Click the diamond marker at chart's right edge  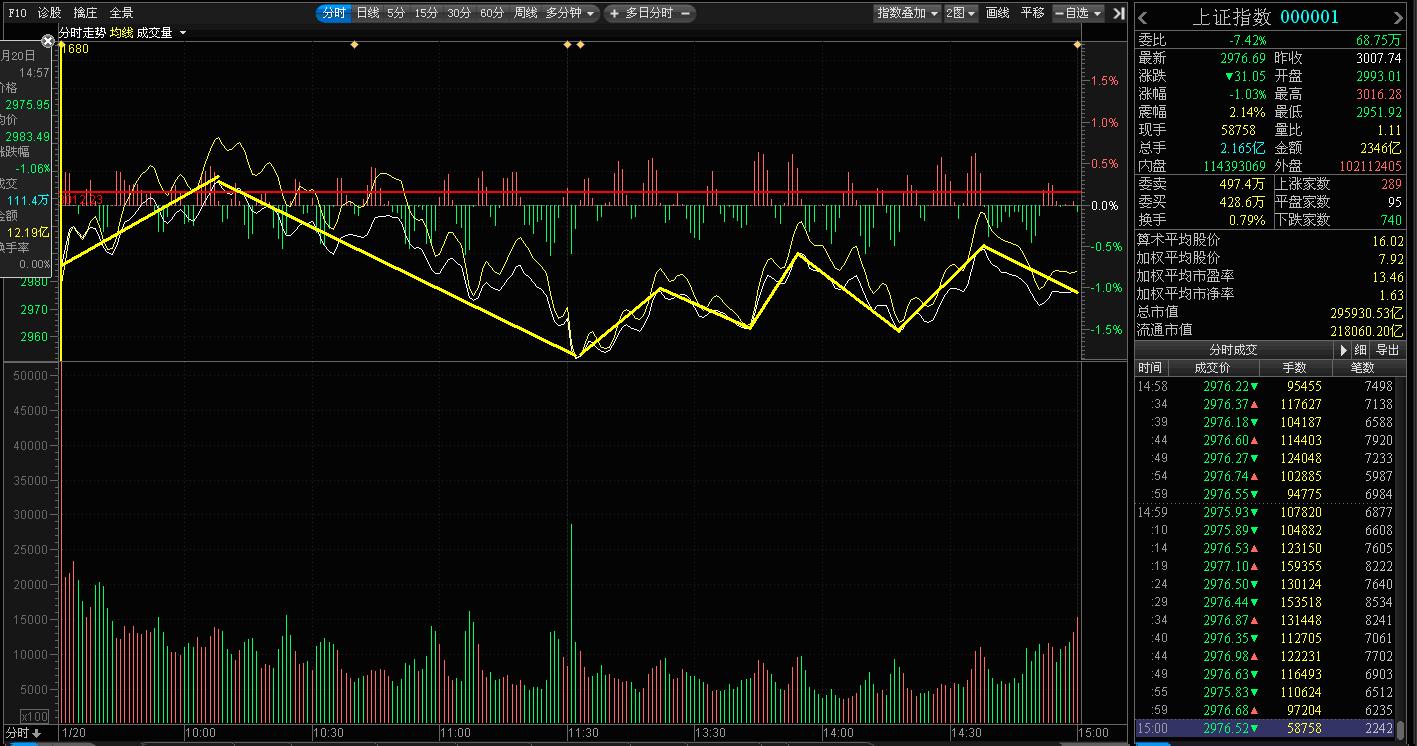[x=1077, y=44]
